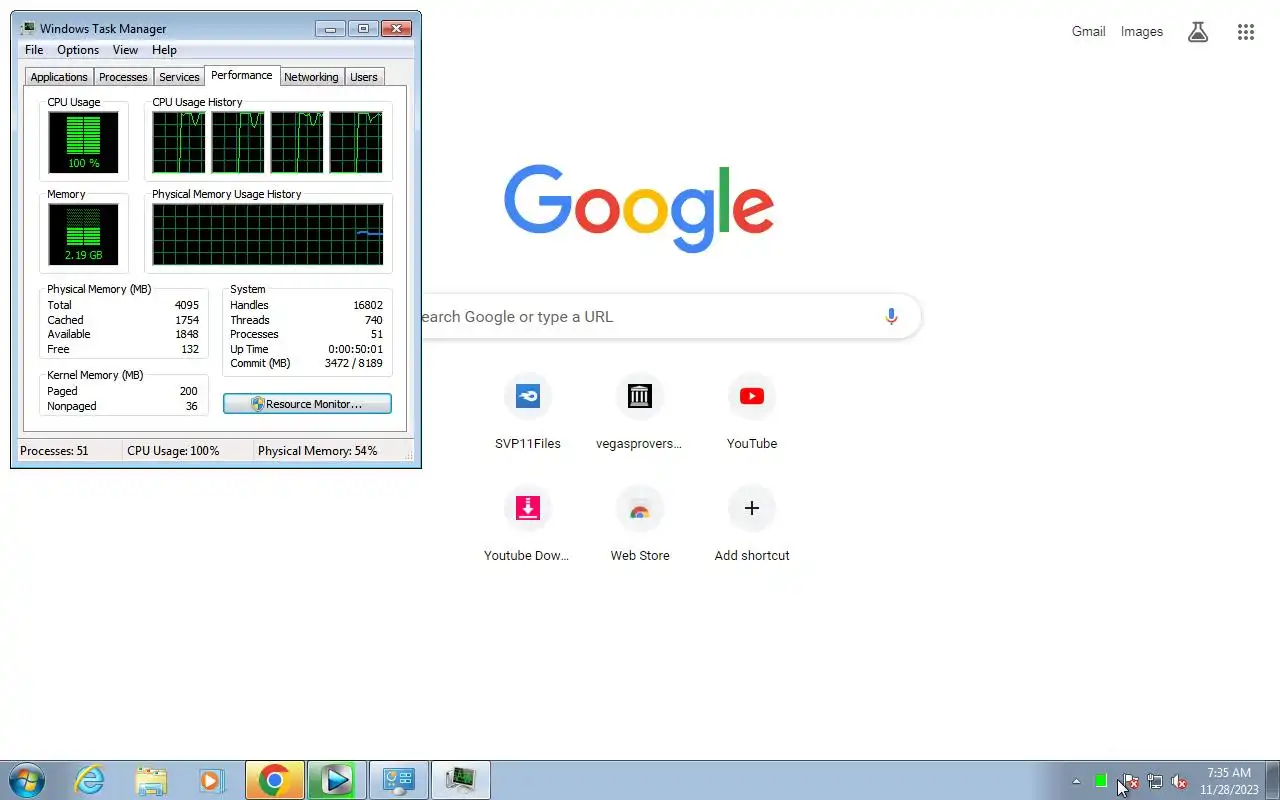Click the Images link

click(1141, 32)
